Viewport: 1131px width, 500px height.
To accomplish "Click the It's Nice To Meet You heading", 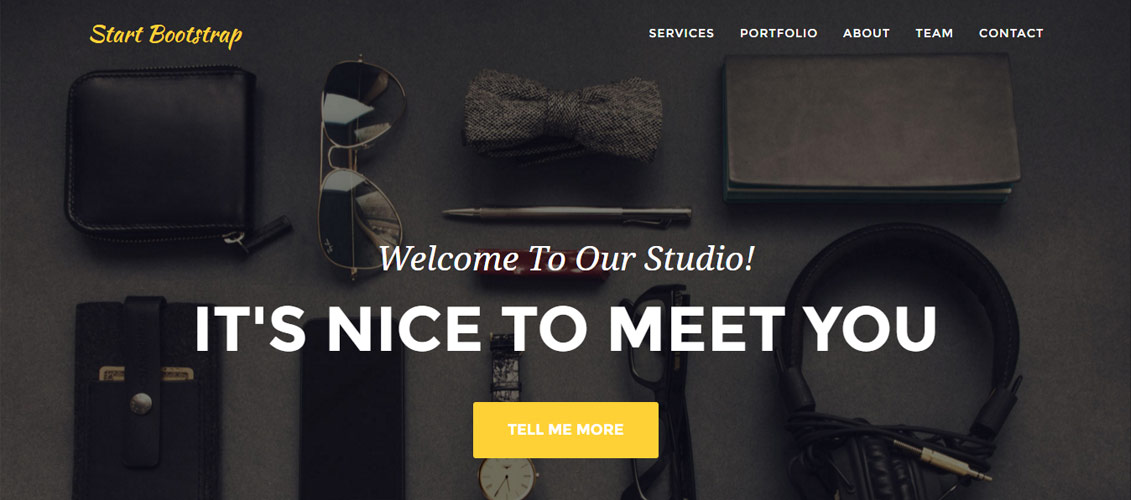I will click(x=566, y=330).
